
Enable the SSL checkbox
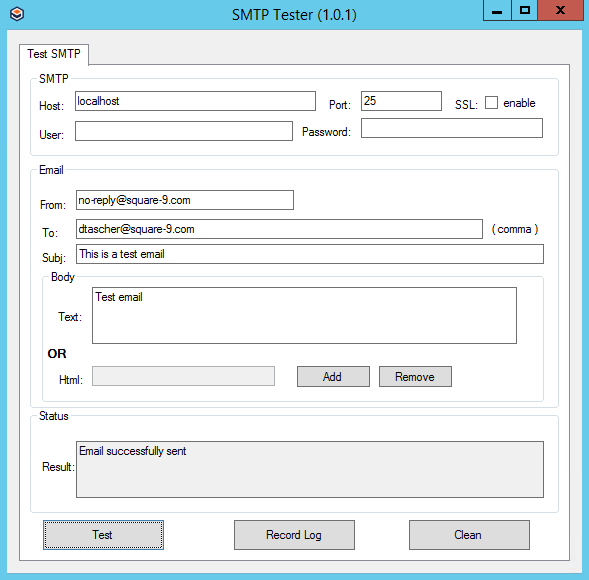tap(491, 103)
